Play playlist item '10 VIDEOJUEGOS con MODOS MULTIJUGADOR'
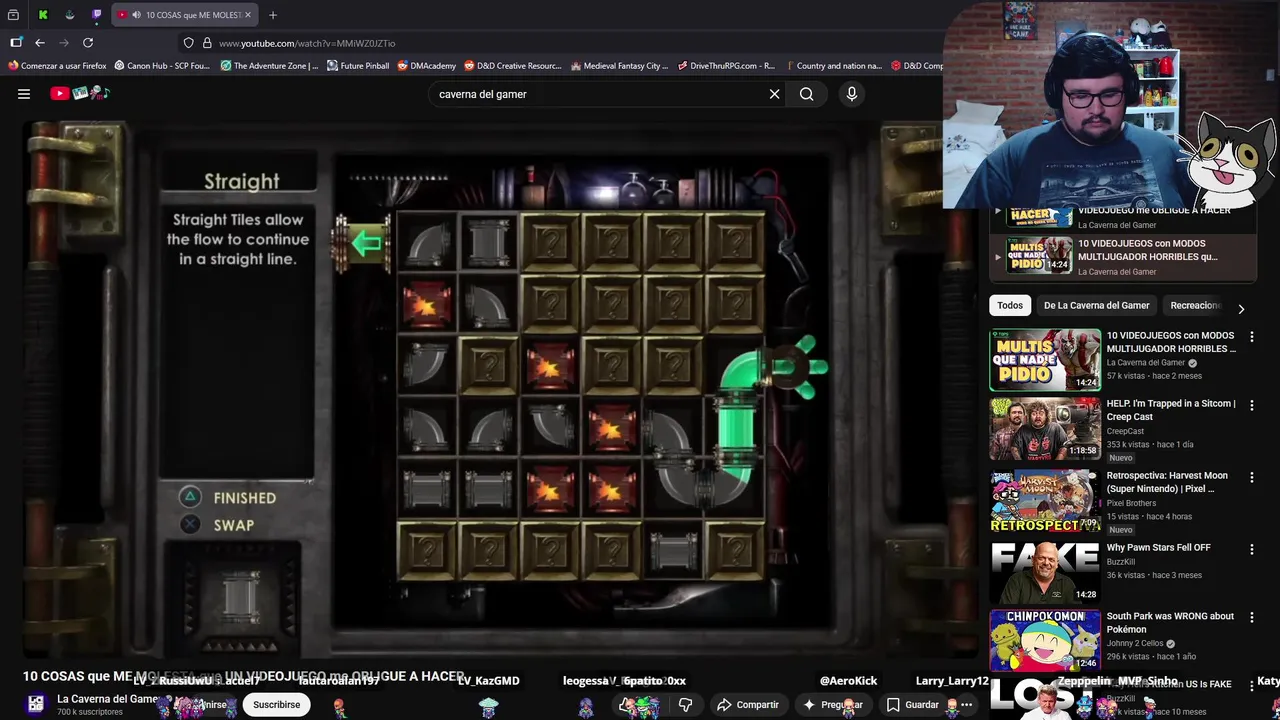 pos(1123,257)
